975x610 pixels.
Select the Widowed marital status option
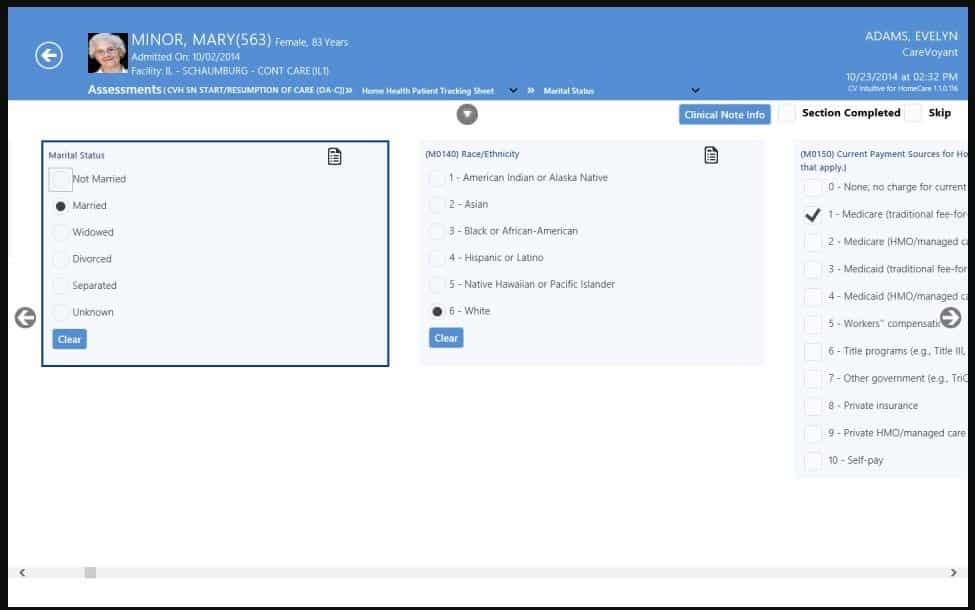pyautogui.click(x=59, y=232)
